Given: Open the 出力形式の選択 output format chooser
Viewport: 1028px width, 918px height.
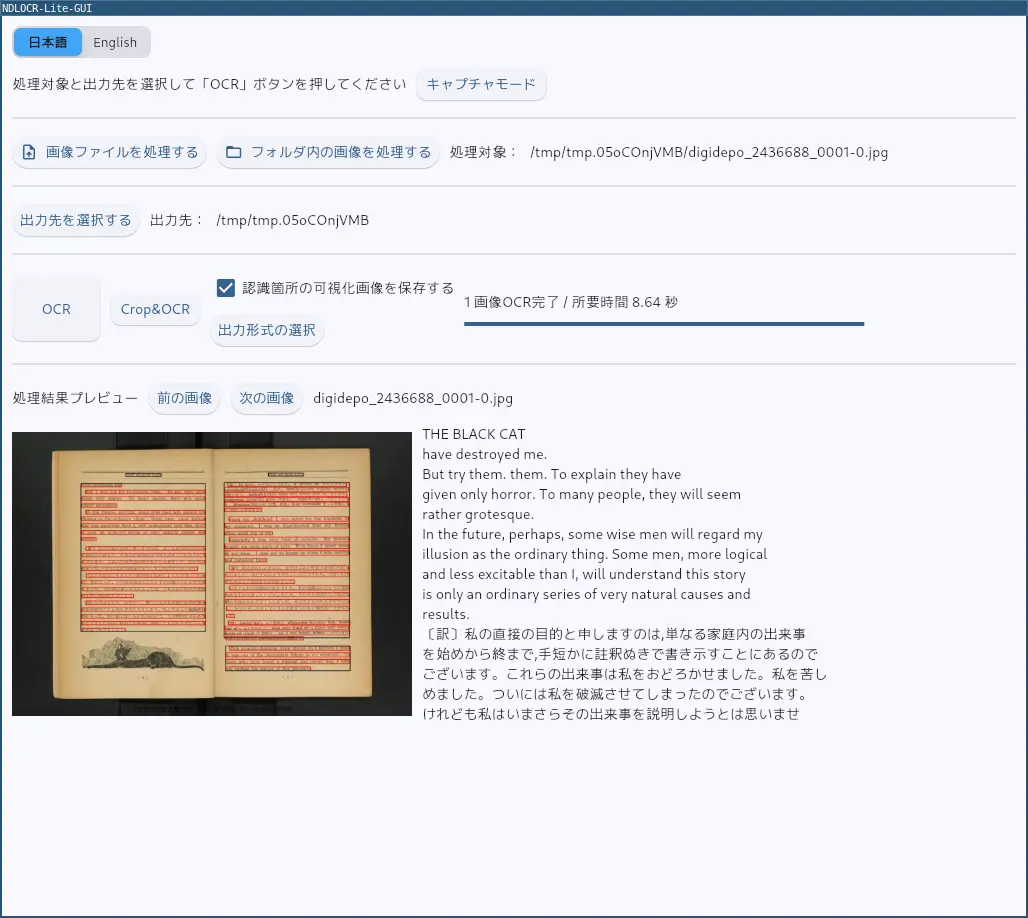Looking at the screenshot, I should click(267, 330).
